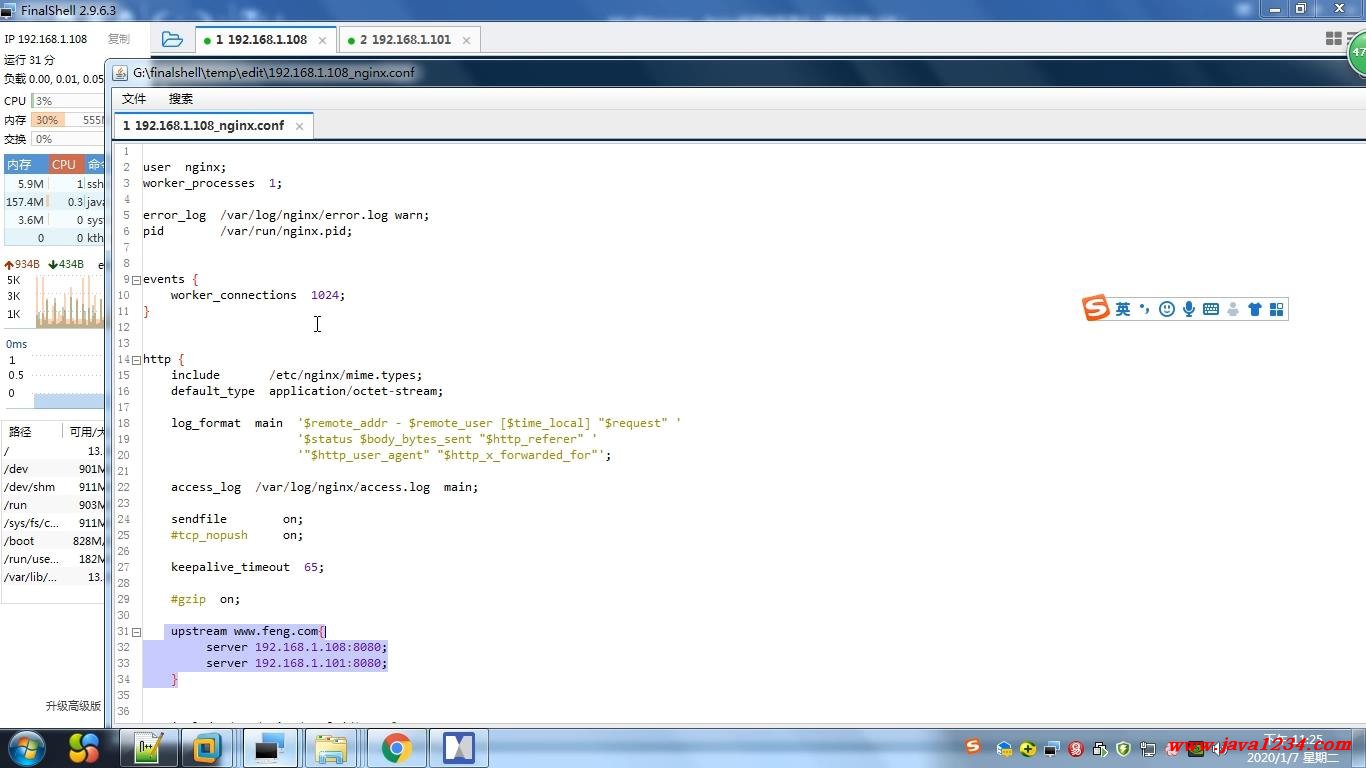
Task: Select the 157.4M java process row
Action: (x=54, y=202)
